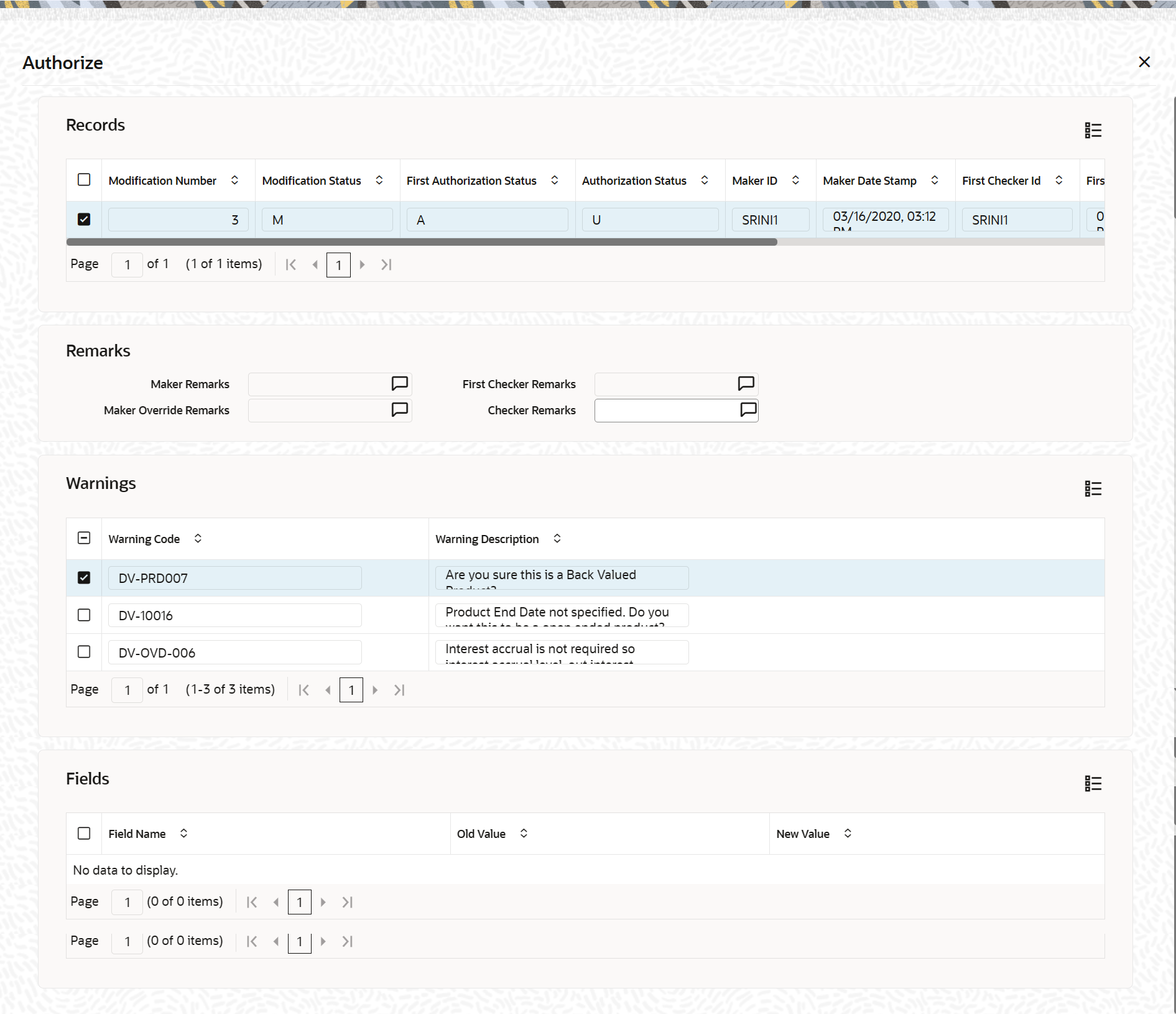Screen dimensions: 1176x1014
Task: Go to first page in bottom pager
Action: [252, 941]
